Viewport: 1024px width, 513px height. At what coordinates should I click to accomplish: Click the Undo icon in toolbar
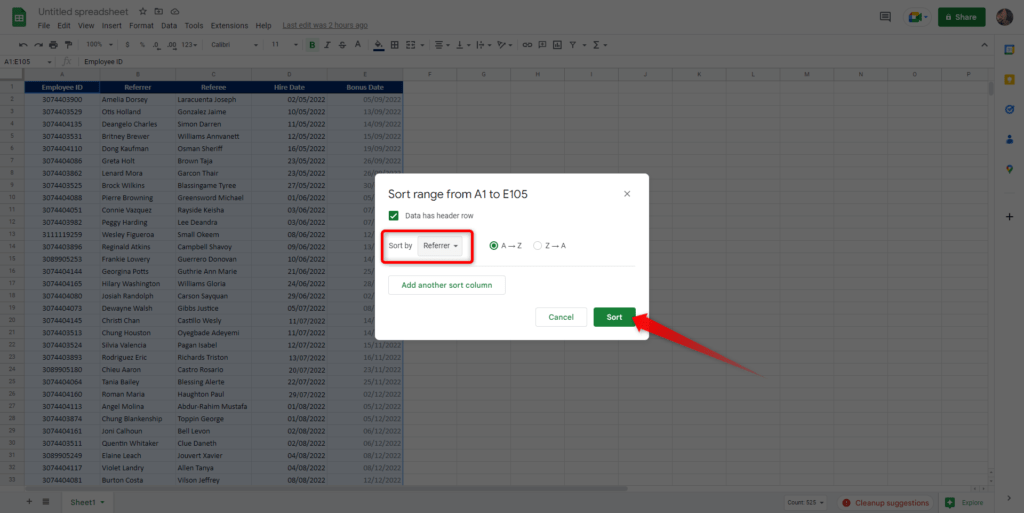(24, 45)
